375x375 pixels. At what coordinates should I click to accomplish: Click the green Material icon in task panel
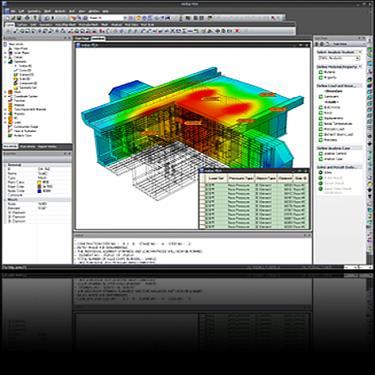point(321,72)
